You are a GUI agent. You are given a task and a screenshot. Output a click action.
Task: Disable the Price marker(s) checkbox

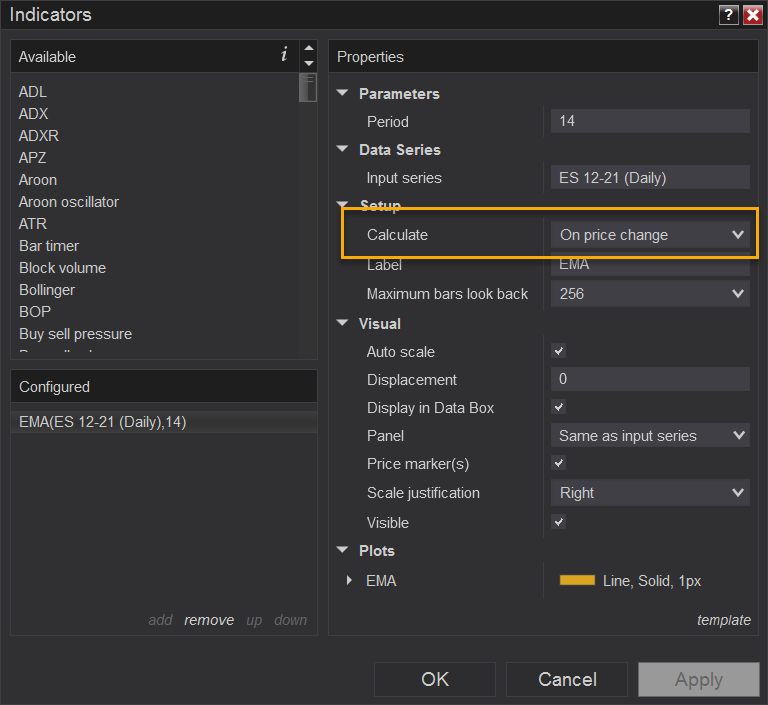pos(559,464)
